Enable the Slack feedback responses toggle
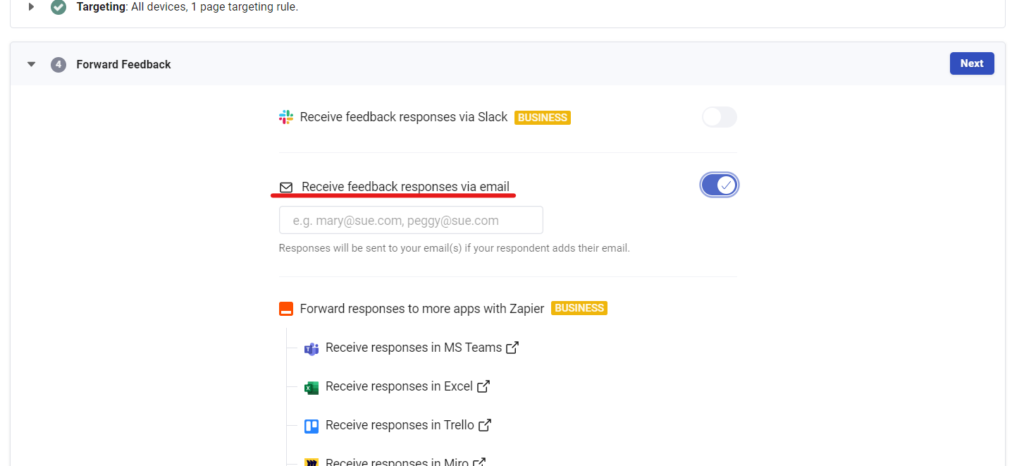 pyautogui.click(x=719, y=117)
